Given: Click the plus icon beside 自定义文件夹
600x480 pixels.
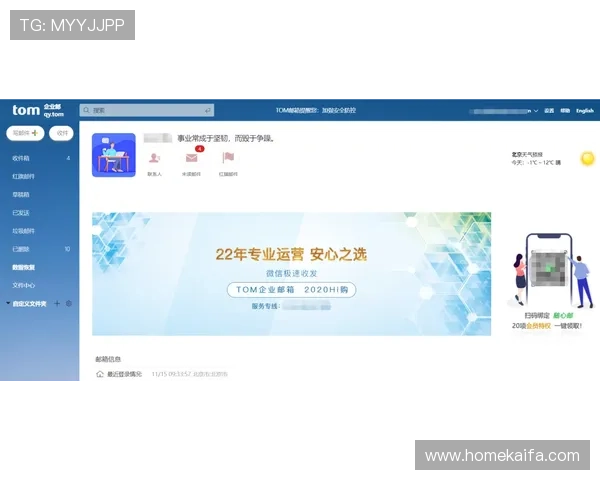Looking at the screenshot, I should pos(57,304).
